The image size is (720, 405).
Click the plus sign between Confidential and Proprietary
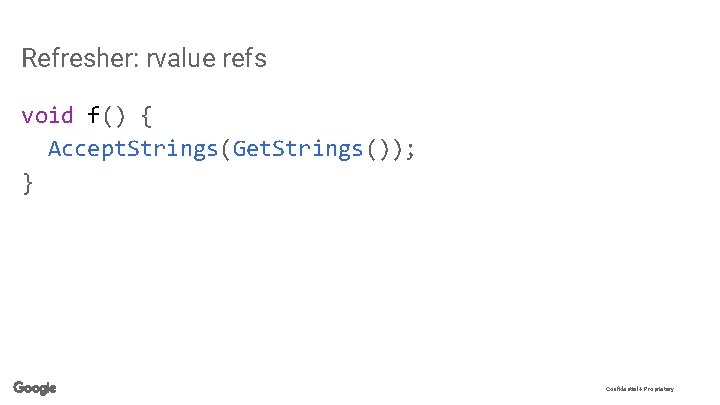pos(639,389)
